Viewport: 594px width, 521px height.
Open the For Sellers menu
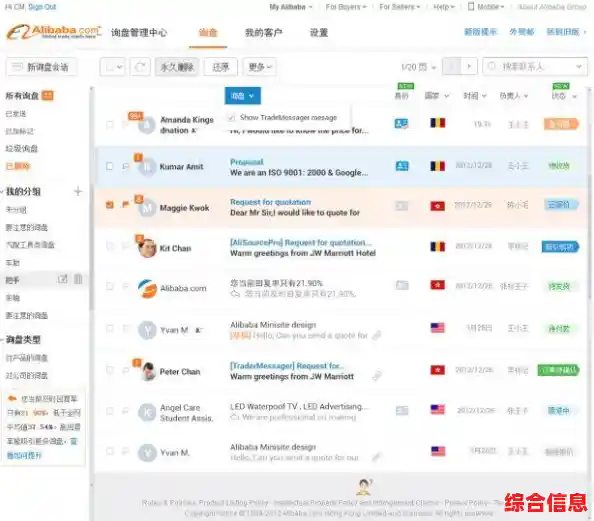point(400,7)
